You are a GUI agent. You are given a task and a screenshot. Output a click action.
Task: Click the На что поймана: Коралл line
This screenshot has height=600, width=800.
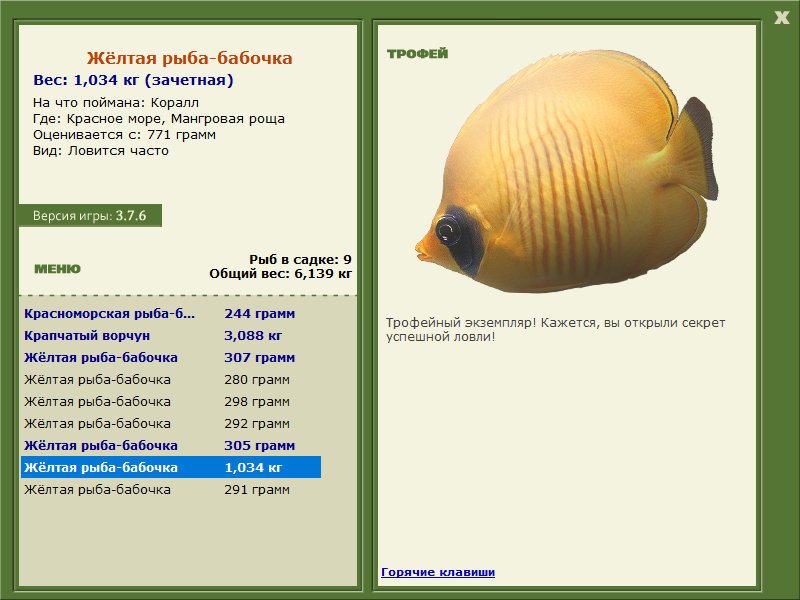pos(116,103)
